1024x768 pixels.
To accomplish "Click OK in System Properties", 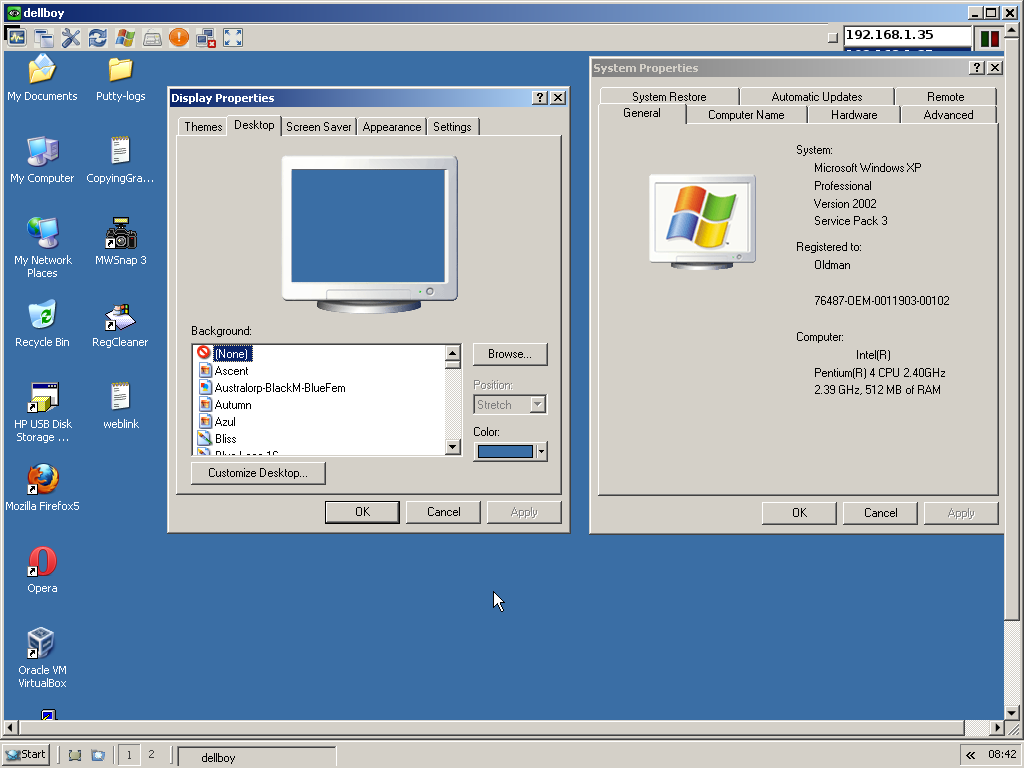I will (799, 513).
